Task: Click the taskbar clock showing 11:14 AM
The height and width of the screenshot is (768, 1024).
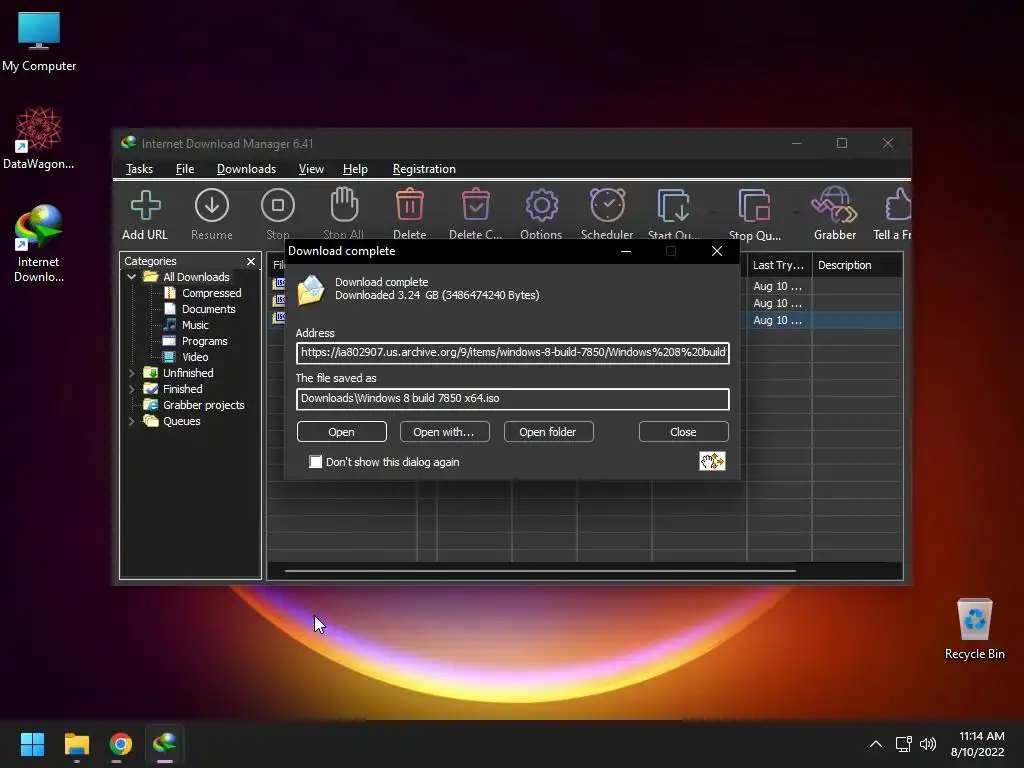Action: pos(977,744)
